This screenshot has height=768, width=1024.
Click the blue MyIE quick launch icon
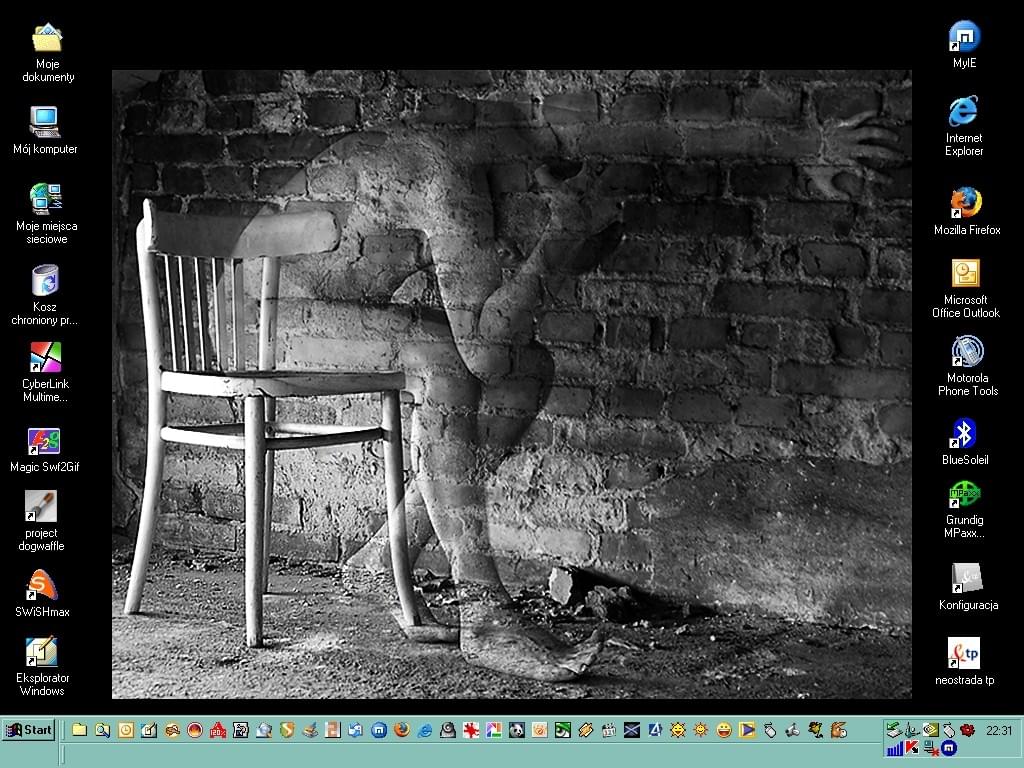379,730
